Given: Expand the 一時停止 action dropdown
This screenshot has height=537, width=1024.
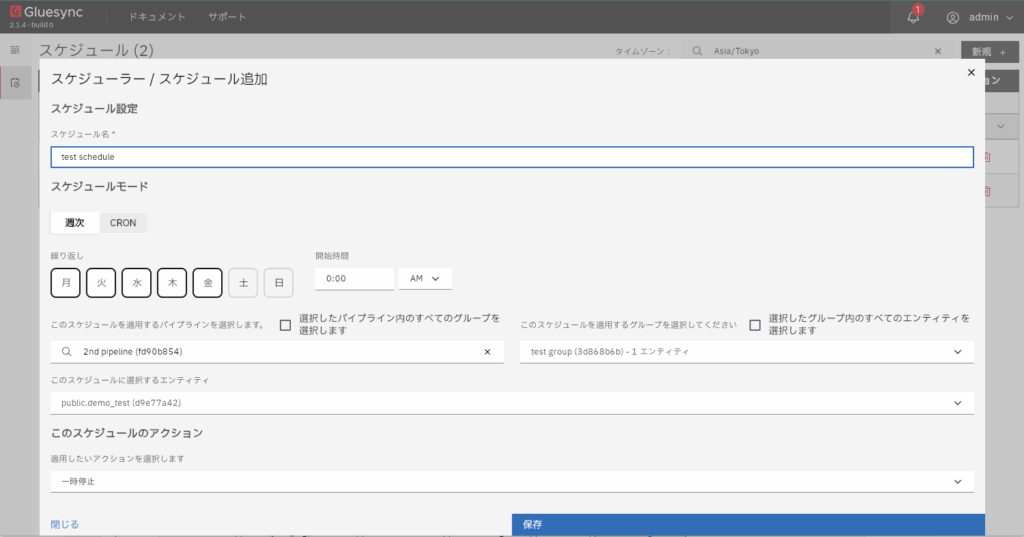Looking at the screenshot, I should (x=957, y=481).
